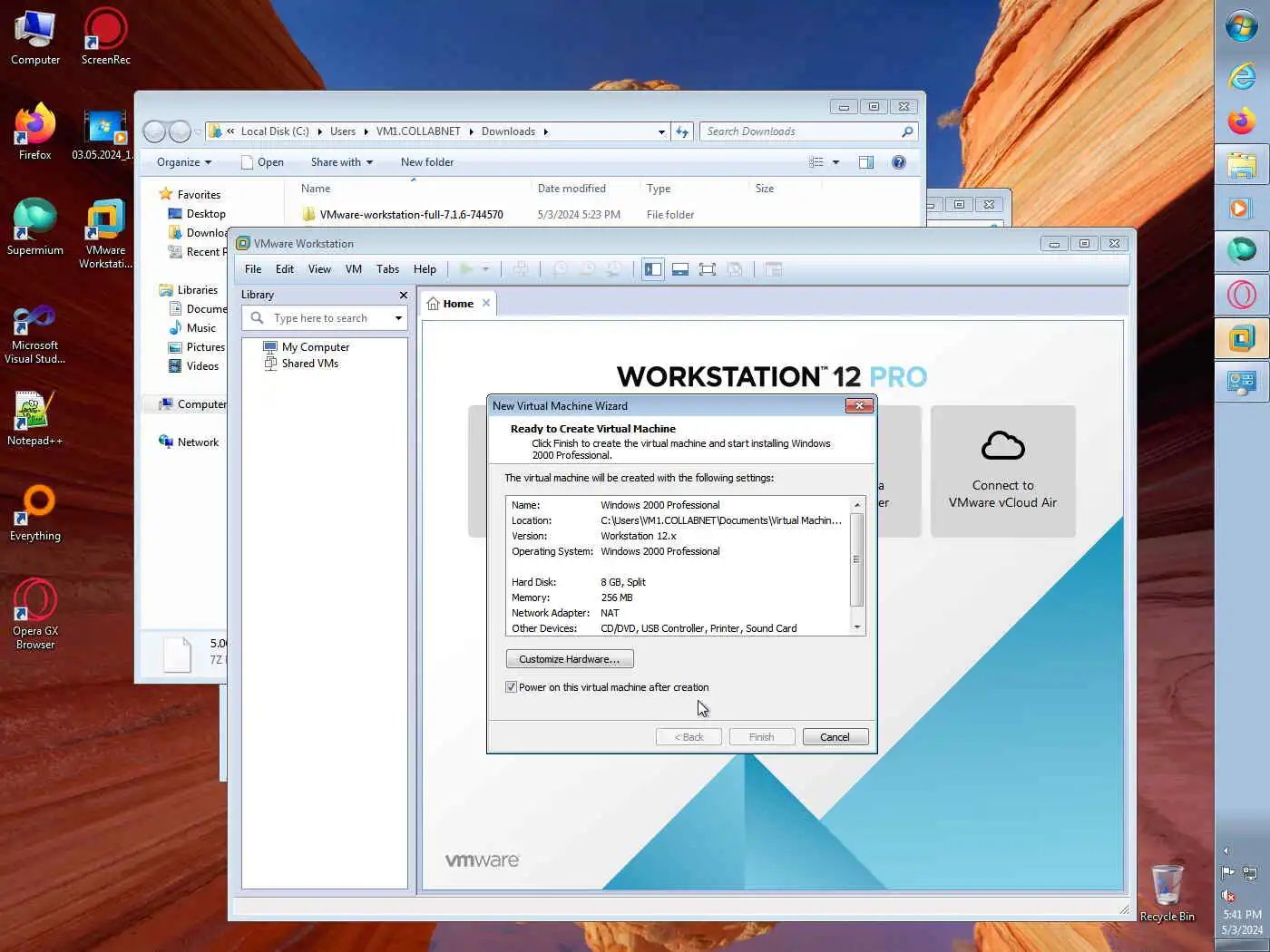Click the Explorer help question mark icon
The height and width of the screenshot is (952, 1270).
pyautogui.click(x=898, y=162)
